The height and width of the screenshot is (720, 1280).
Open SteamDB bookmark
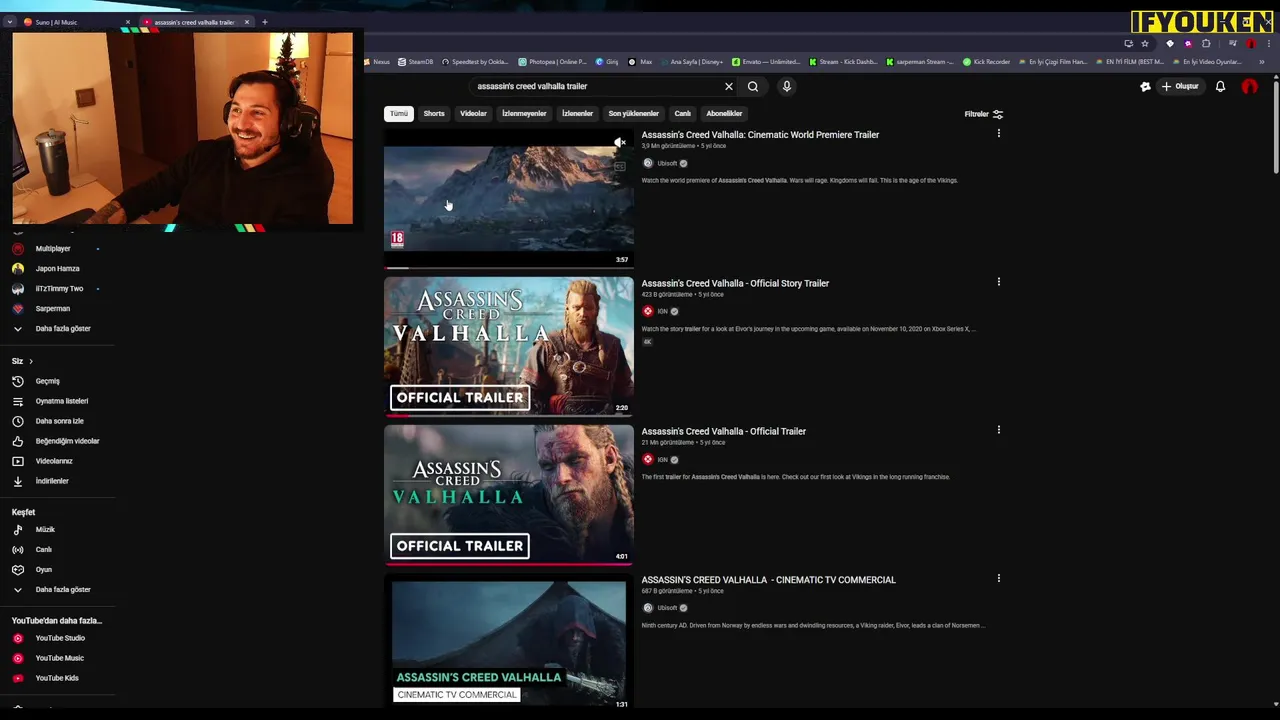pyautogui.click(x=415, y=62)
